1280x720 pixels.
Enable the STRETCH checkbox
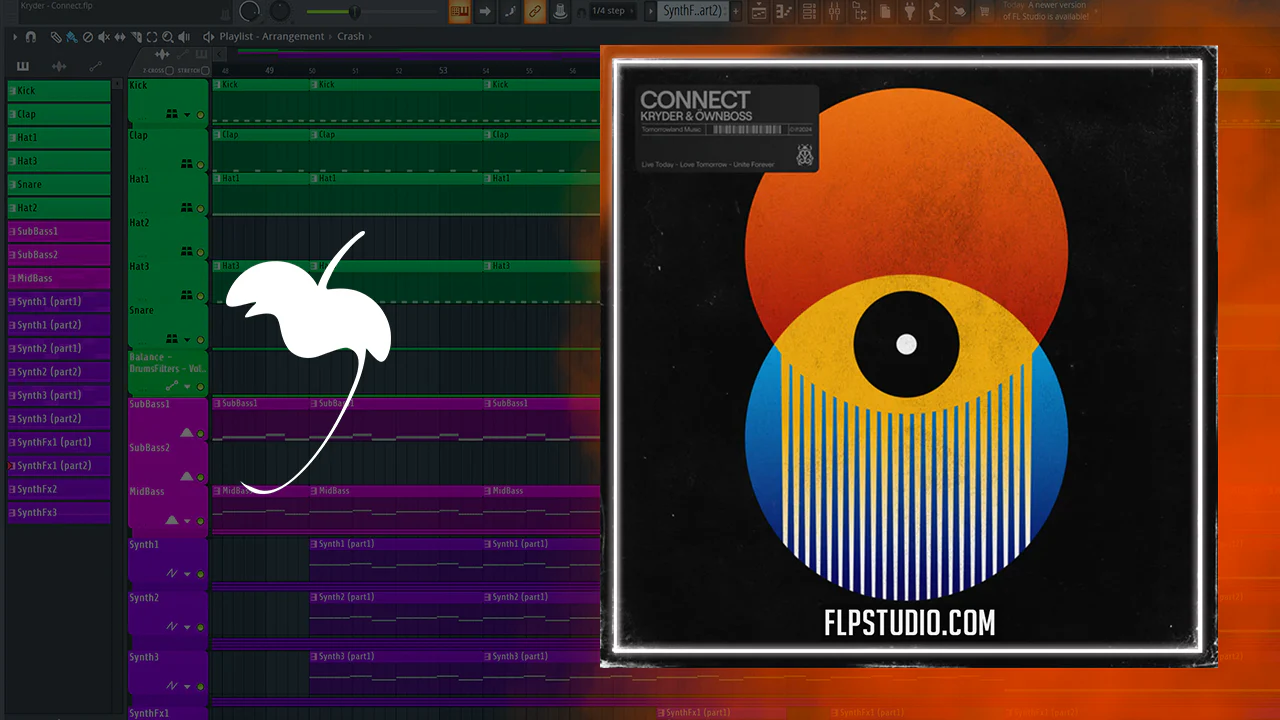point(205,71)
